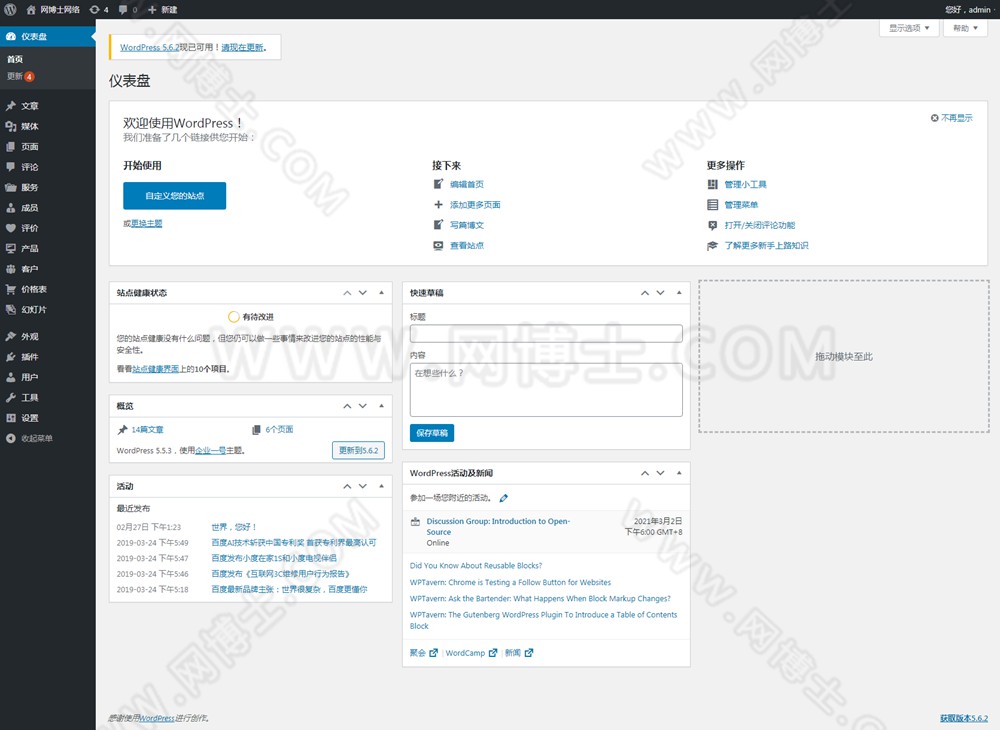Screen dimensions: 1000x730
Task: Click the 产品 products icon in the sidebar
Action: tap(11, 249)
